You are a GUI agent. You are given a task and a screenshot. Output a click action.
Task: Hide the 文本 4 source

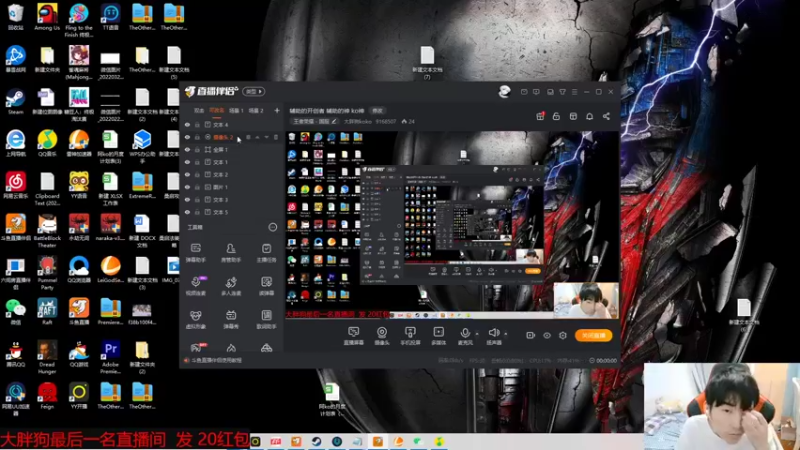coord(187,125)
